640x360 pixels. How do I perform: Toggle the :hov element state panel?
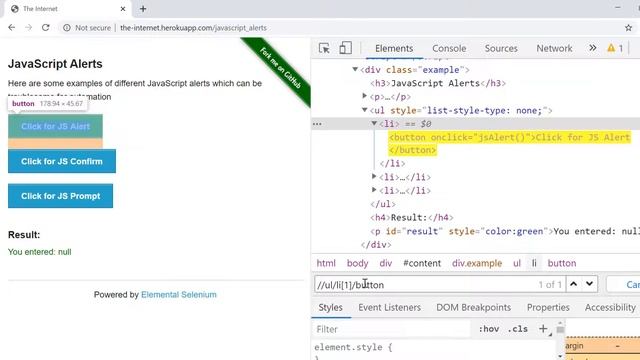pos(489,329)
